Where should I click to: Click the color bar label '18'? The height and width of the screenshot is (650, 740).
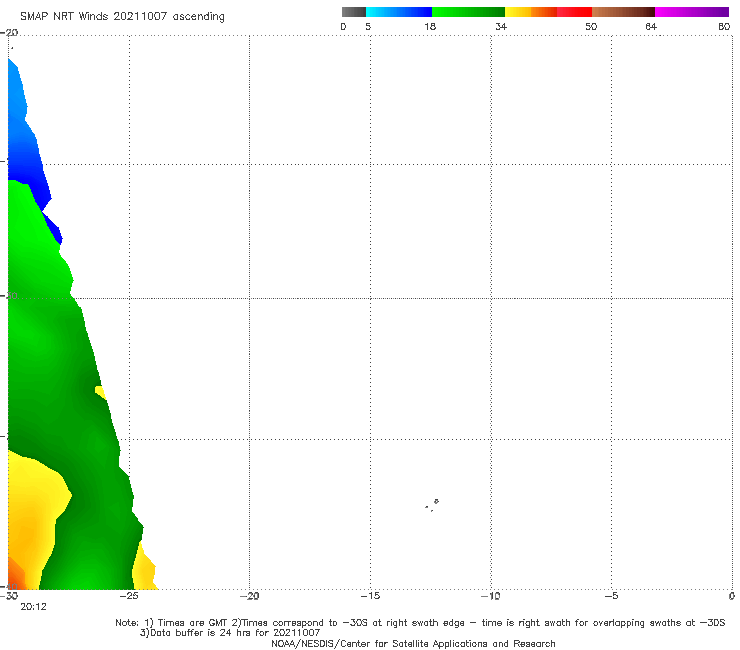(430, 26)
